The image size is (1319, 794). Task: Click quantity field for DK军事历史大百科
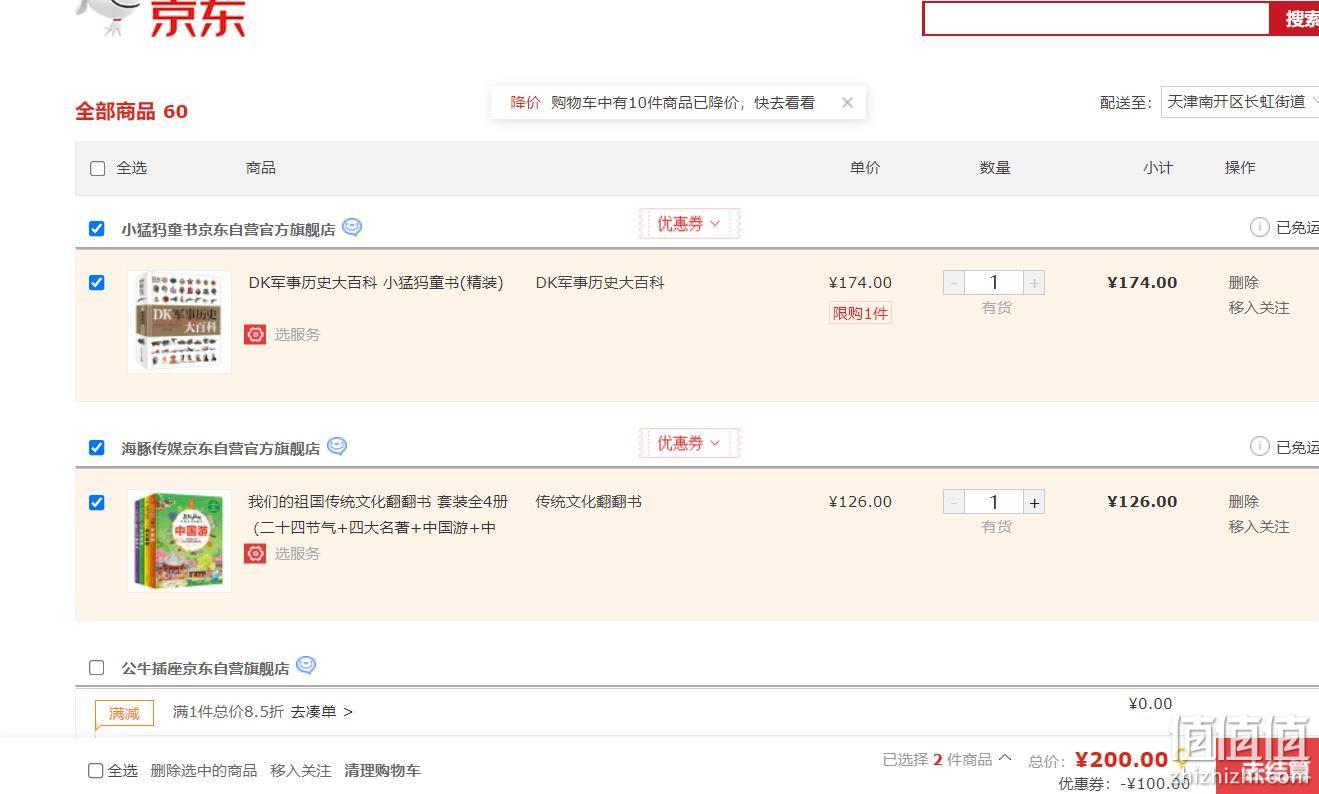[x=994, y=283]
